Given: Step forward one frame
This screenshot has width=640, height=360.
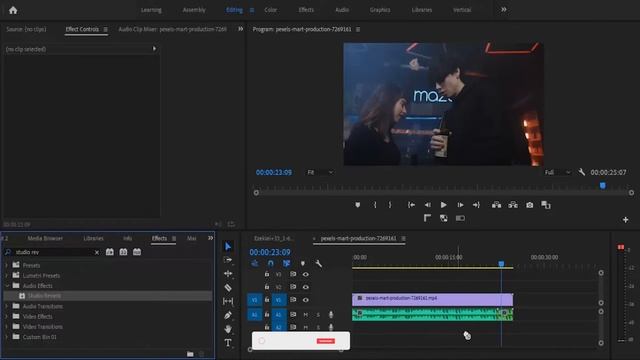Looking at the screenshot, I should [x=460, y=205].
